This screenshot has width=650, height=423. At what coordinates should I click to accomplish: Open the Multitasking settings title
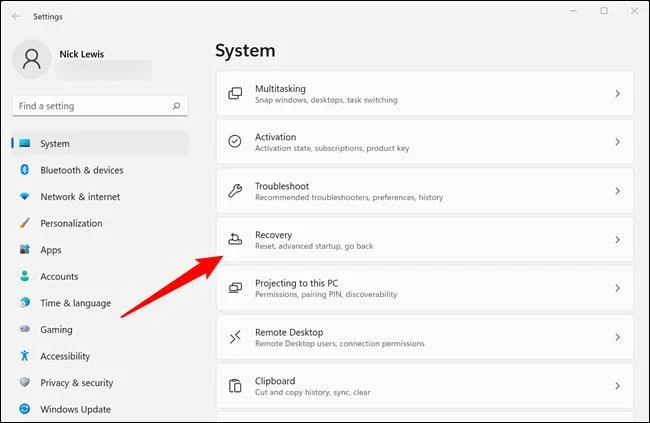pos(280,89)
